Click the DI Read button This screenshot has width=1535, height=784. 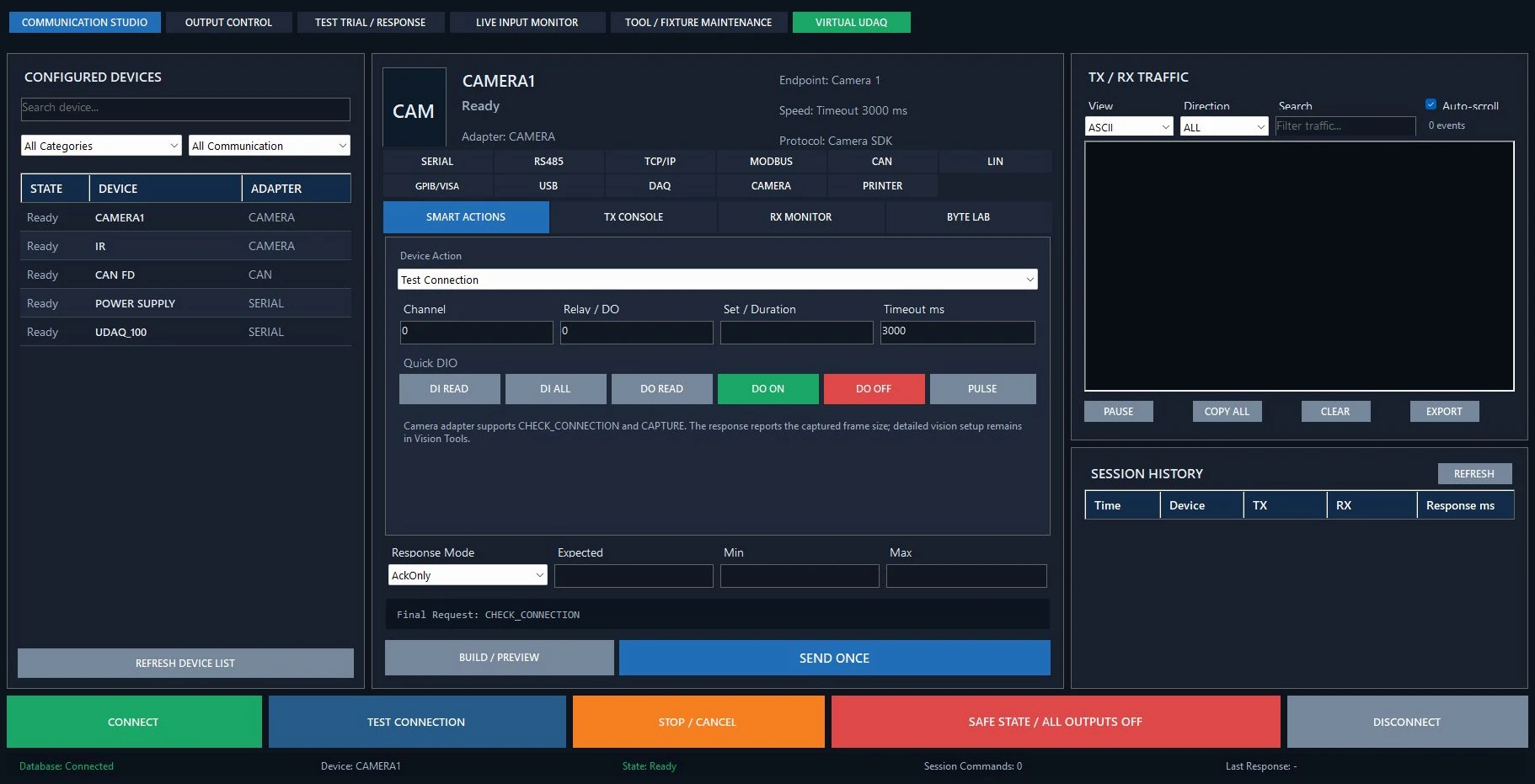pyautogui.click(x=449, y=389)
